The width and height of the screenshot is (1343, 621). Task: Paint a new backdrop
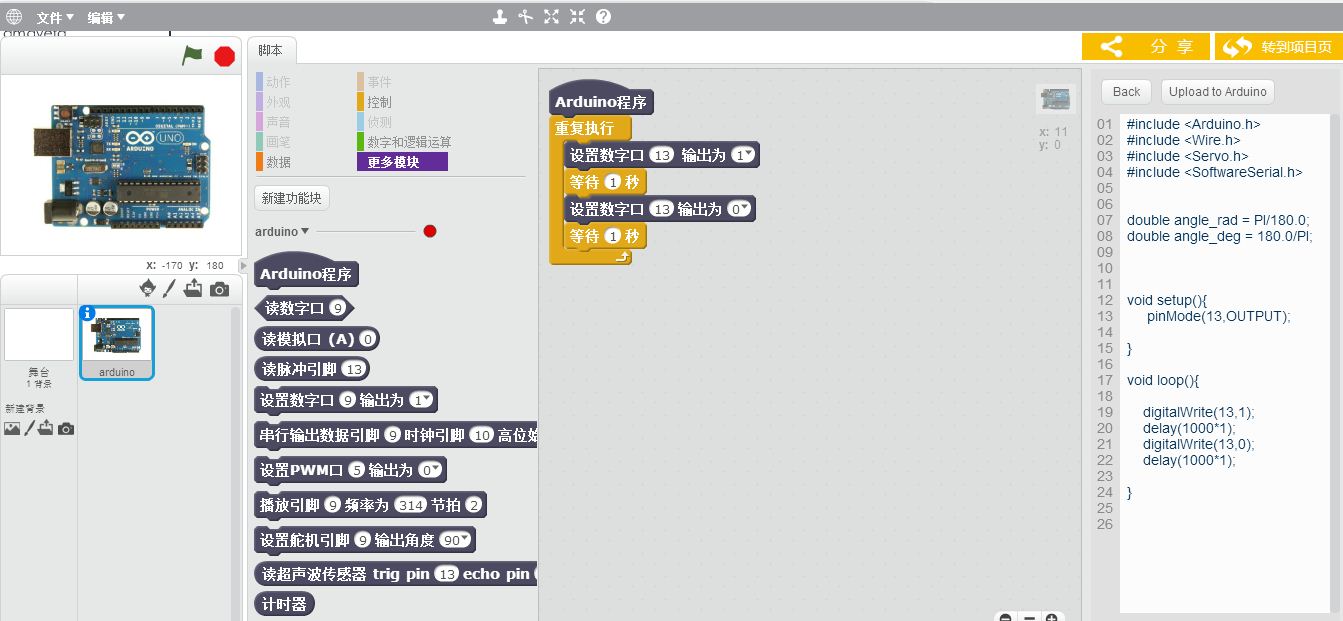[x=29, y=428]
